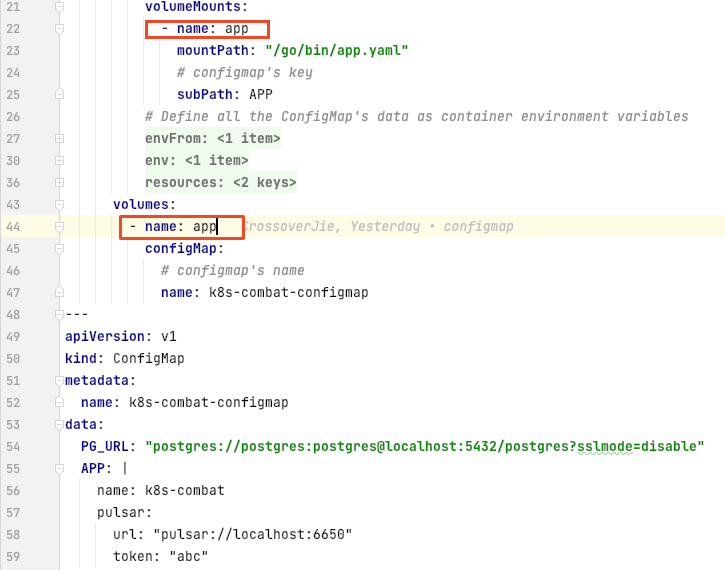Click value 'k8s-combat-configmap' on line 47
The image size is (725, 570).
(289, 292)
